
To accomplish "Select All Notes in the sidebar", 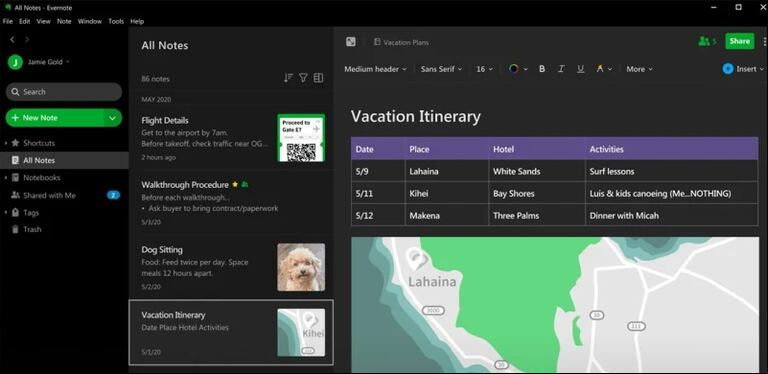I will point(64,160).
